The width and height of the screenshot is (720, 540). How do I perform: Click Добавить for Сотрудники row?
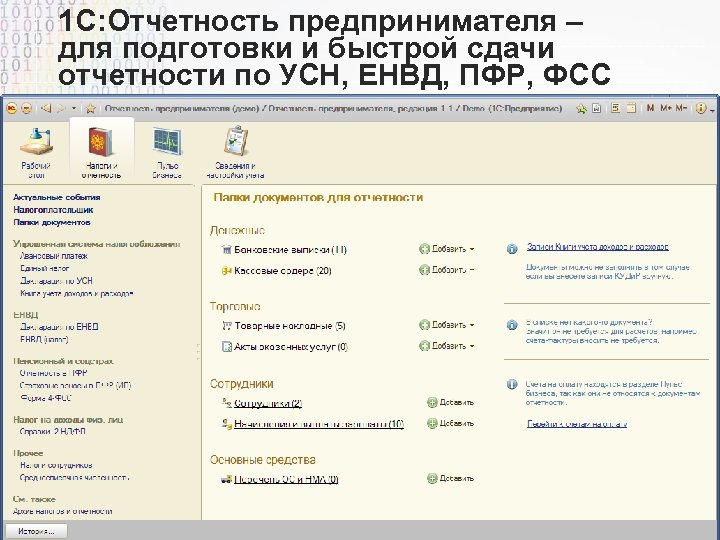450,403
